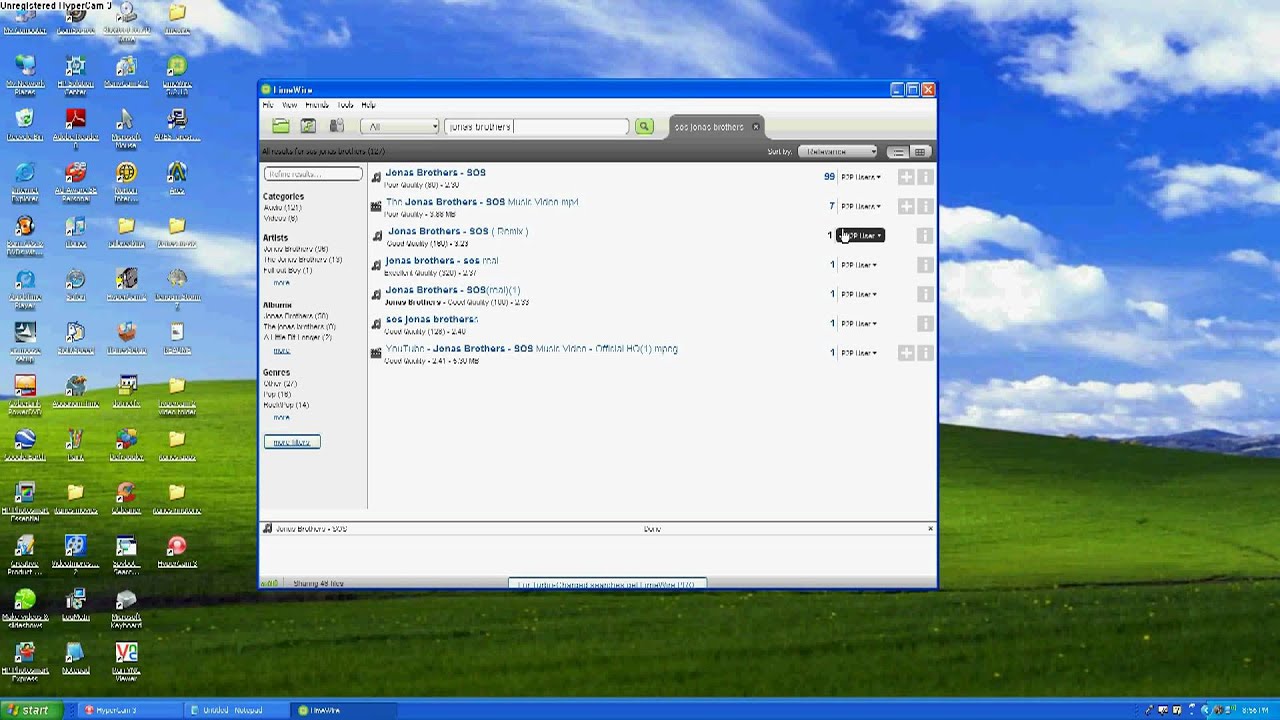Click the LimeWire PRO promo link in status bar
The width and height of the screenshot is (1280, 720).
click(606, 584)
